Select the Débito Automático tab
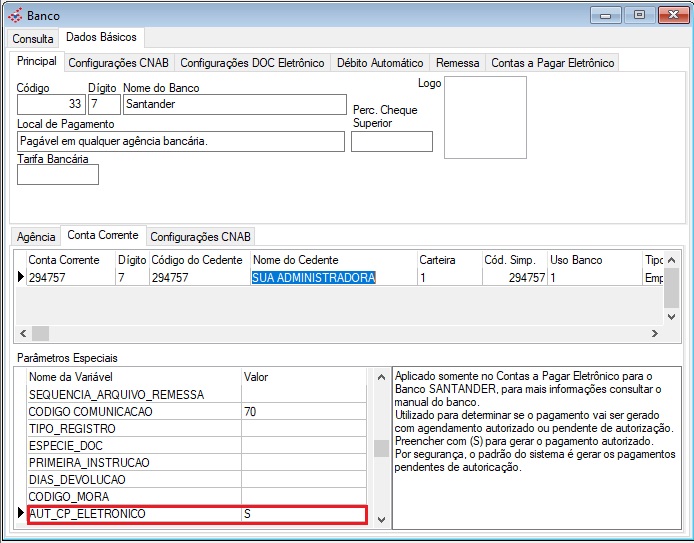Screen dimensions: 694x543 point(380,62)
